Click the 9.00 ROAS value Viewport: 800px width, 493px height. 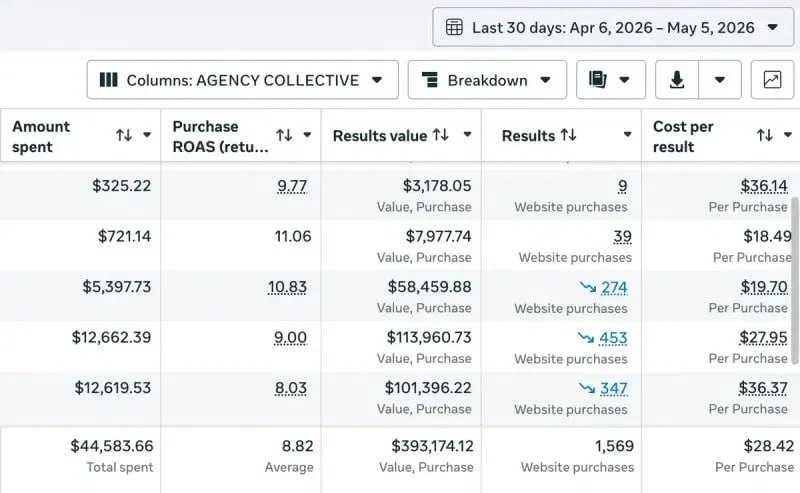(290, 338)
